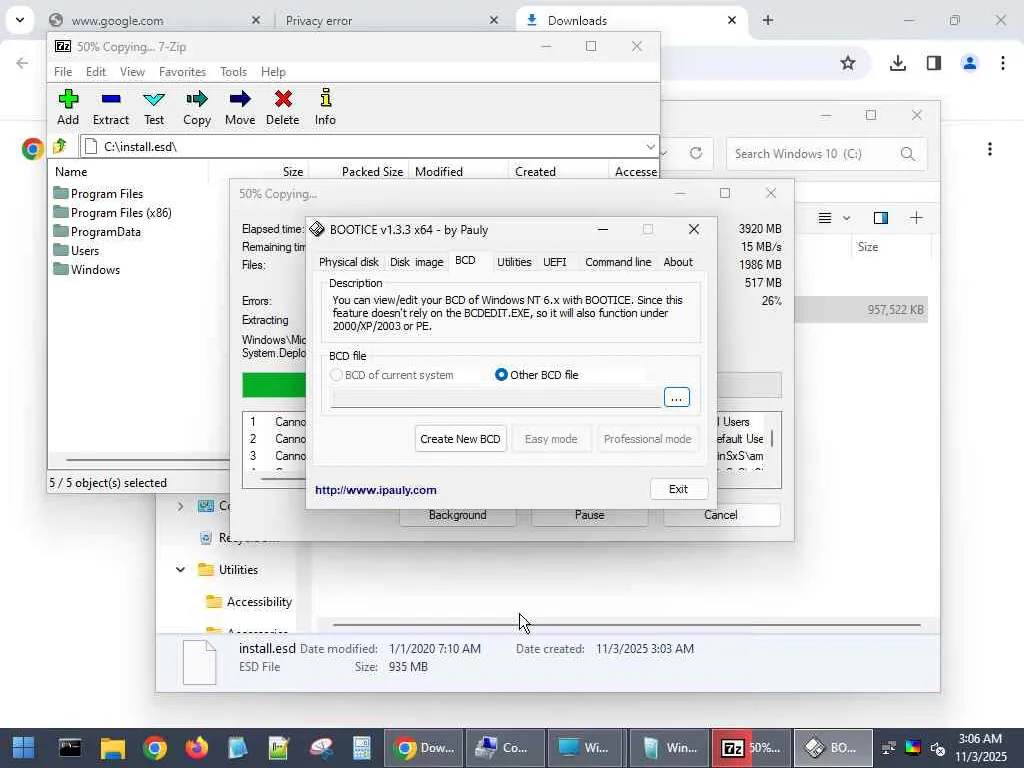
Task: Toggle Chrome side panel icon
Action: 934,63
